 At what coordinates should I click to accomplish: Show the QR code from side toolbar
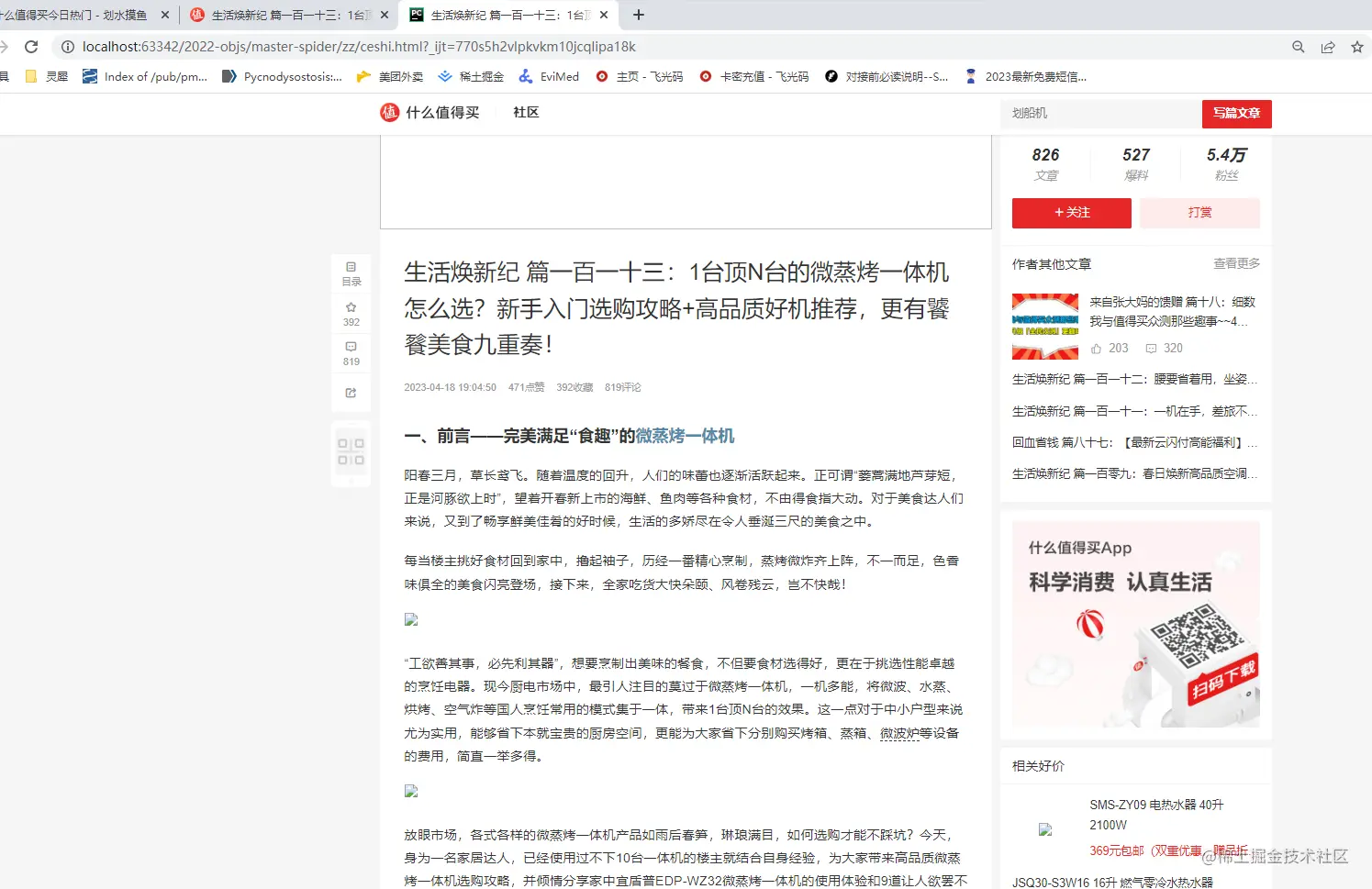pyautogui.click(x=351, y=451)
